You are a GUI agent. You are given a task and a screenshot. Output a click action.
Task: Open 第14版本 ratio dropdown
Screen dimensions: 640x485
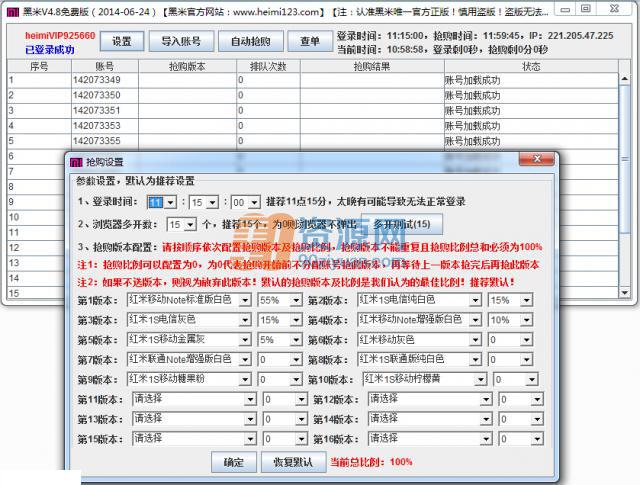521,419
